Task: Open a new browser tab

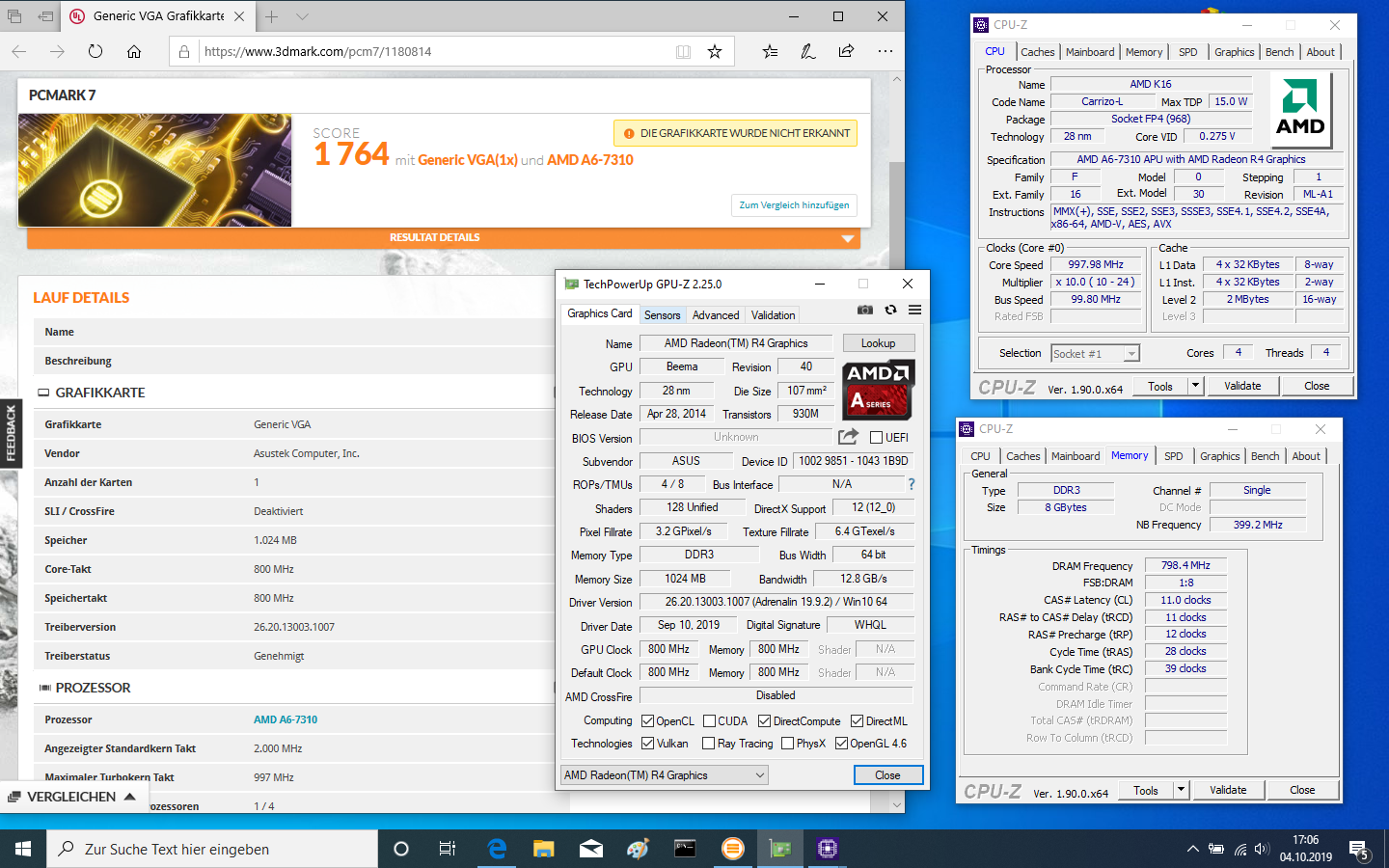Action: (272, 16)
